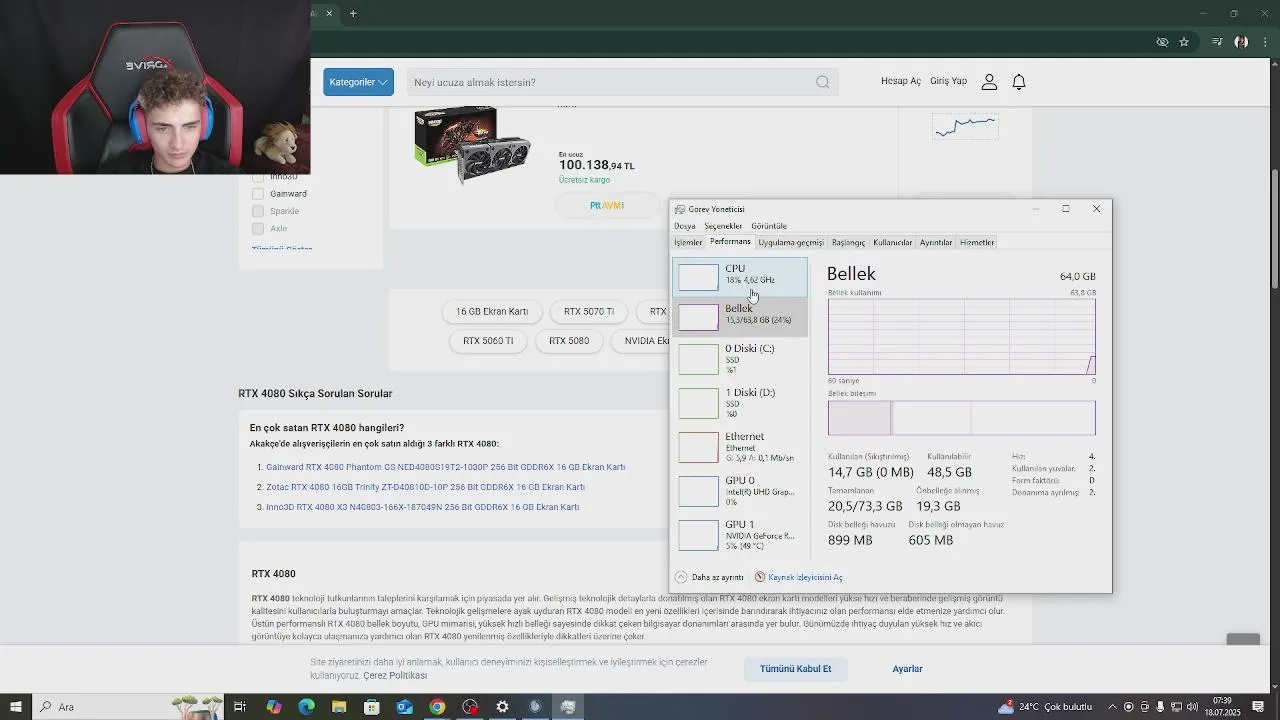This screenshot has width=1280, height=720.
Task: Close the current browser tab
Action: (329, 13)
